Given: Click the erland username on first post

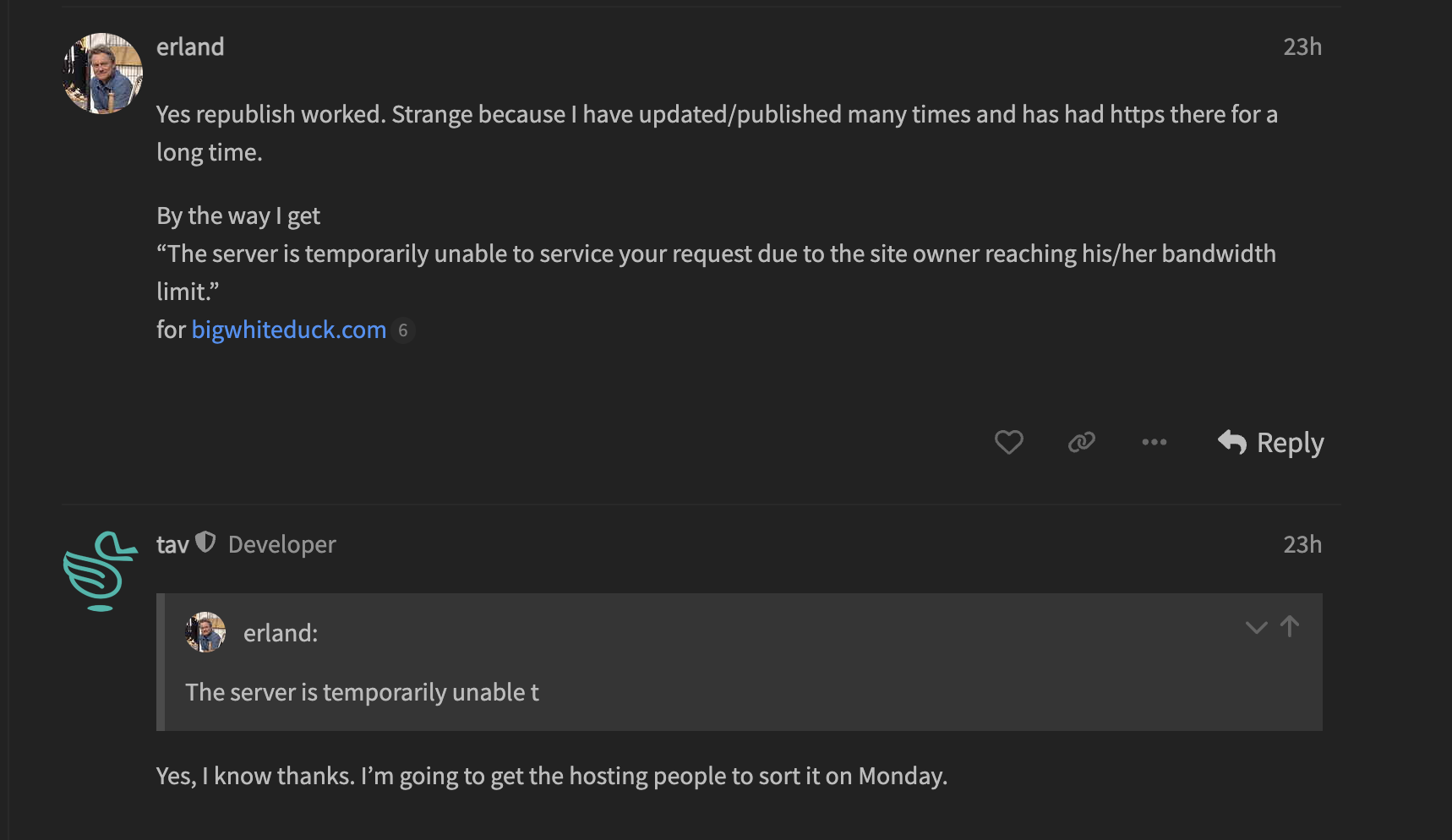Looking at the screenshot, I should click(190, 47).
